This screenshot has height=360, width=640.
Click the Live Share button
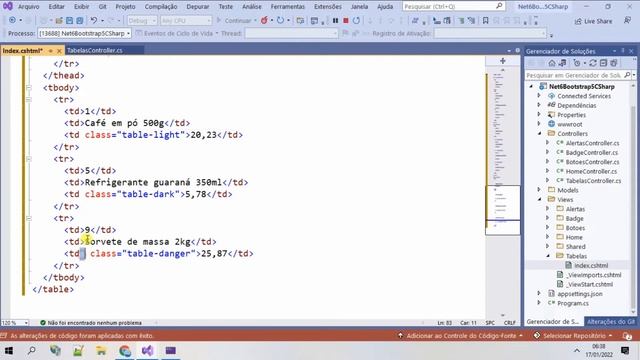593,21
